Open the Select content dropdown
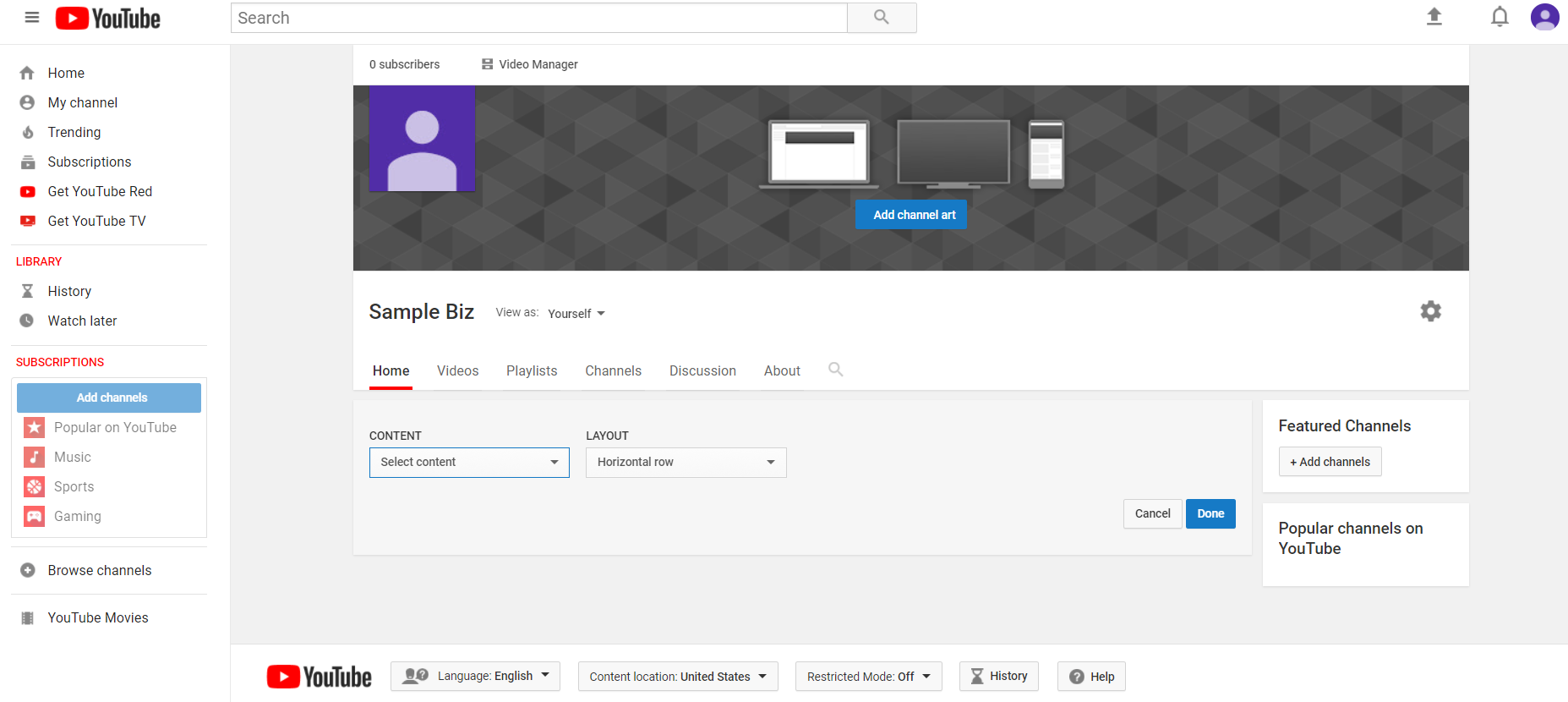Viewport: 1568px width, 702px height. [x=469, y=463]
